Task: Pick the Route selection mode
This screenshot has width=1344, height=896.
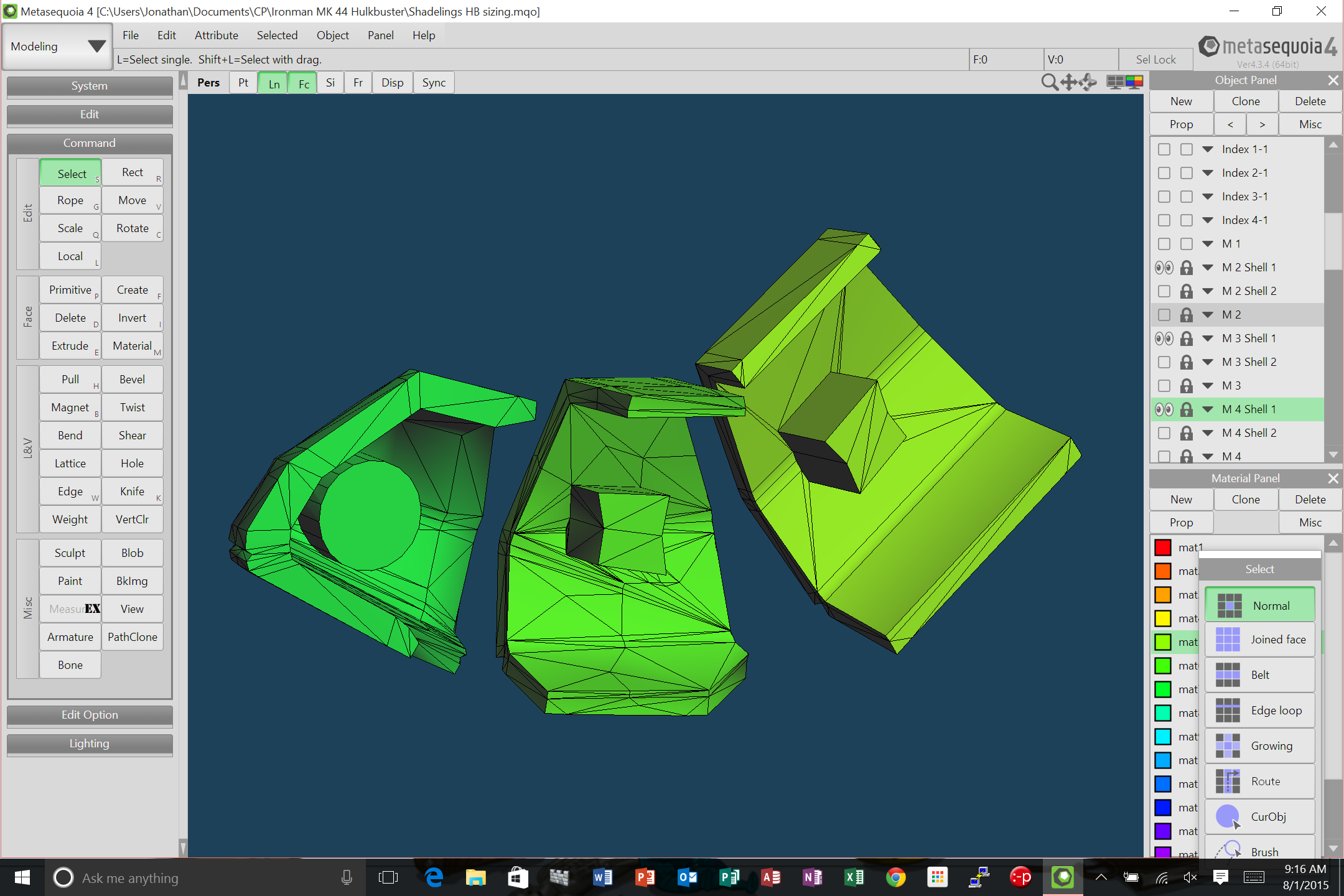Action: click(1260, 782)
